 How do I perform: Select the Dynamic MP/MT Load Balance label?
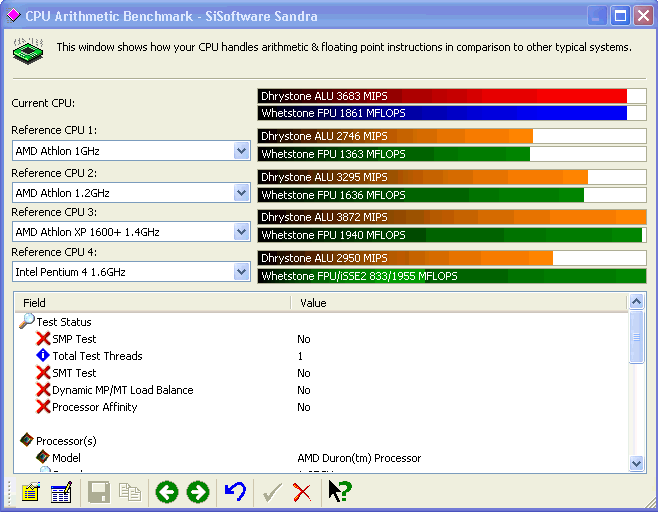[123, 390]
